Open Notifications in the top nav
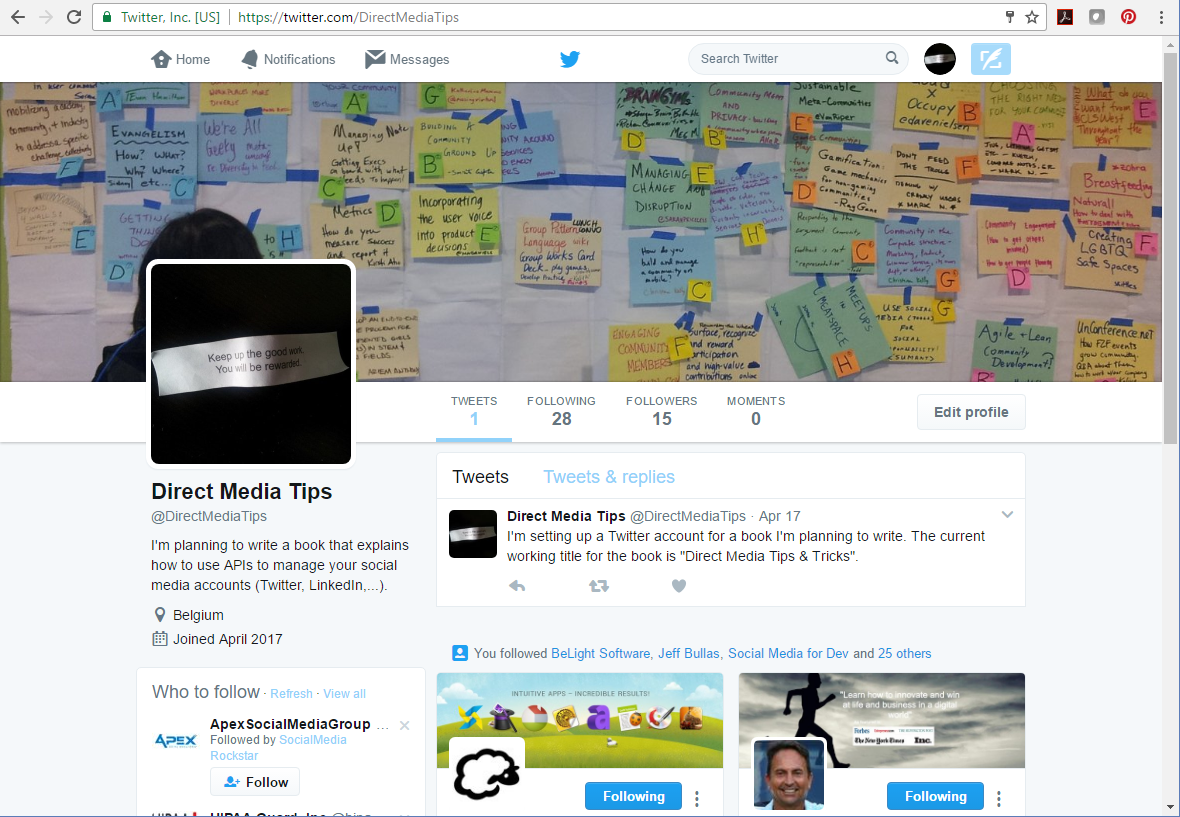The width and height of the screenshot is (1180, 817). tap(288, 59)
